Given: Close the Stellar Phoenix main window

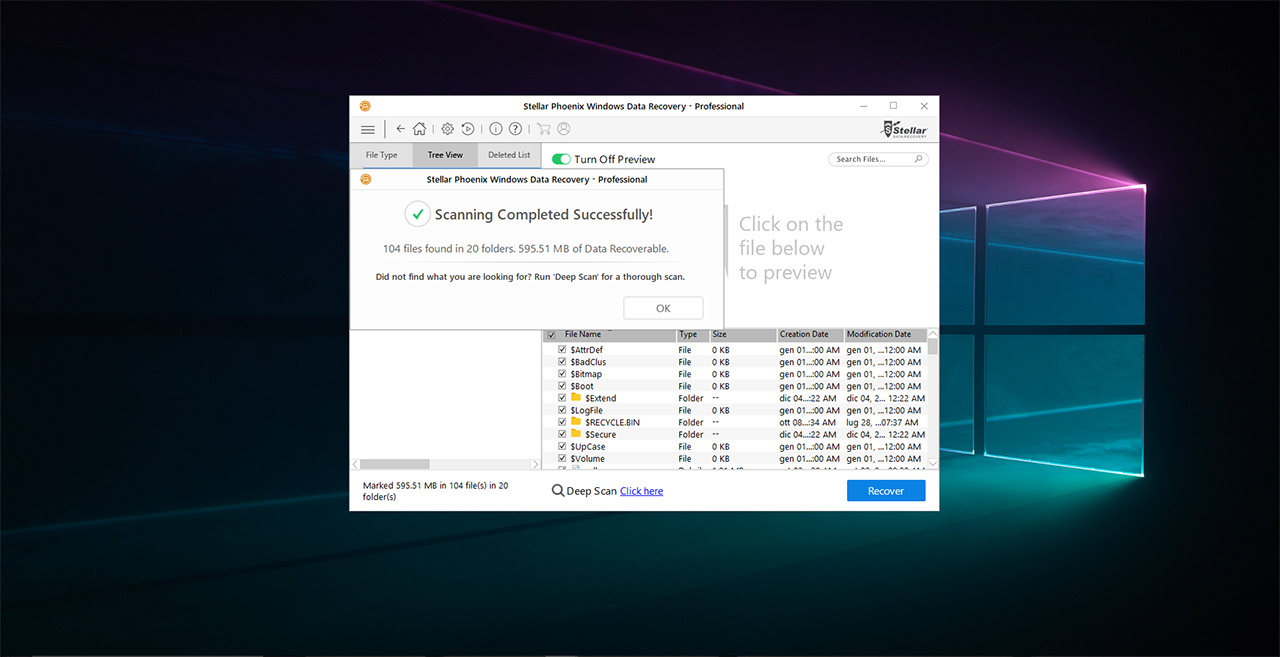Looking at the screenshot, I should [x=924, y=106].
